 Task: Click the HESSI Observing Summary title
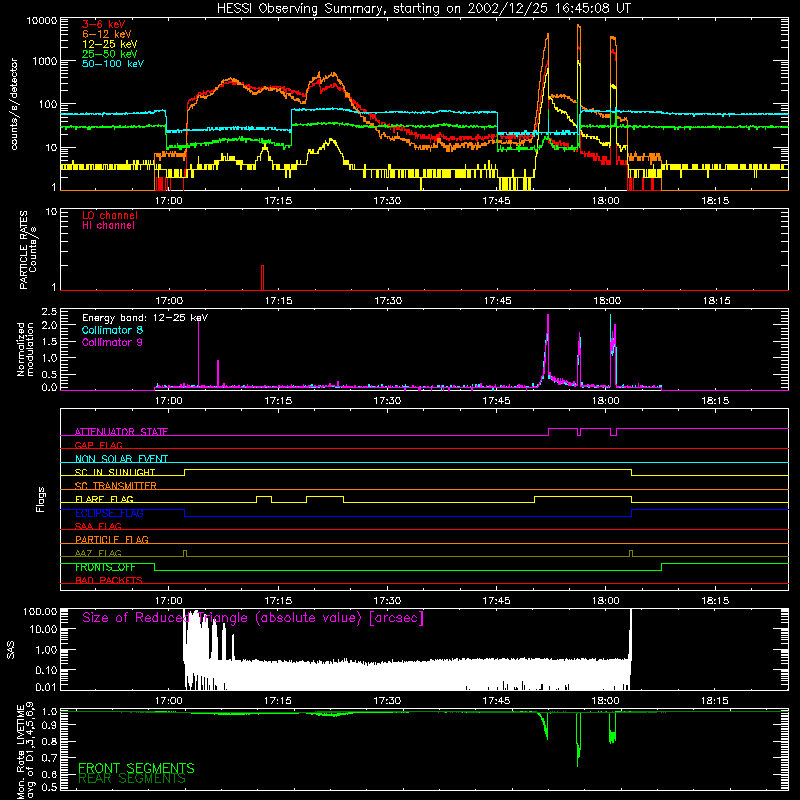pos(424,8)
